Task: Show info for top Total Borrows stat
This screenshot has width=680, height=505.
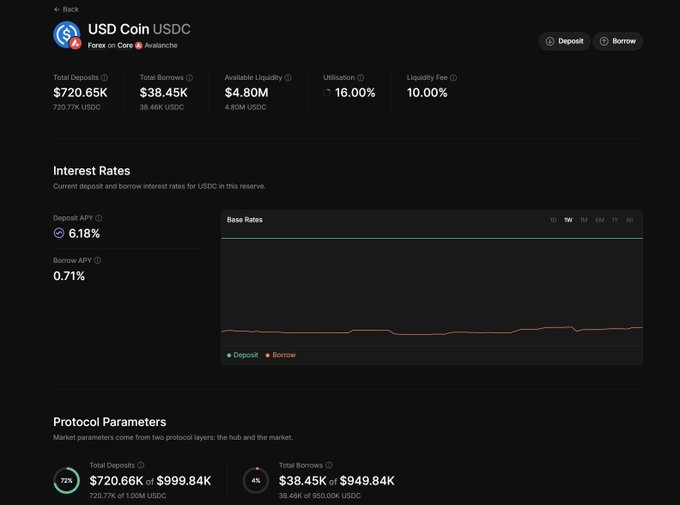Action: [x=189, y=78]
